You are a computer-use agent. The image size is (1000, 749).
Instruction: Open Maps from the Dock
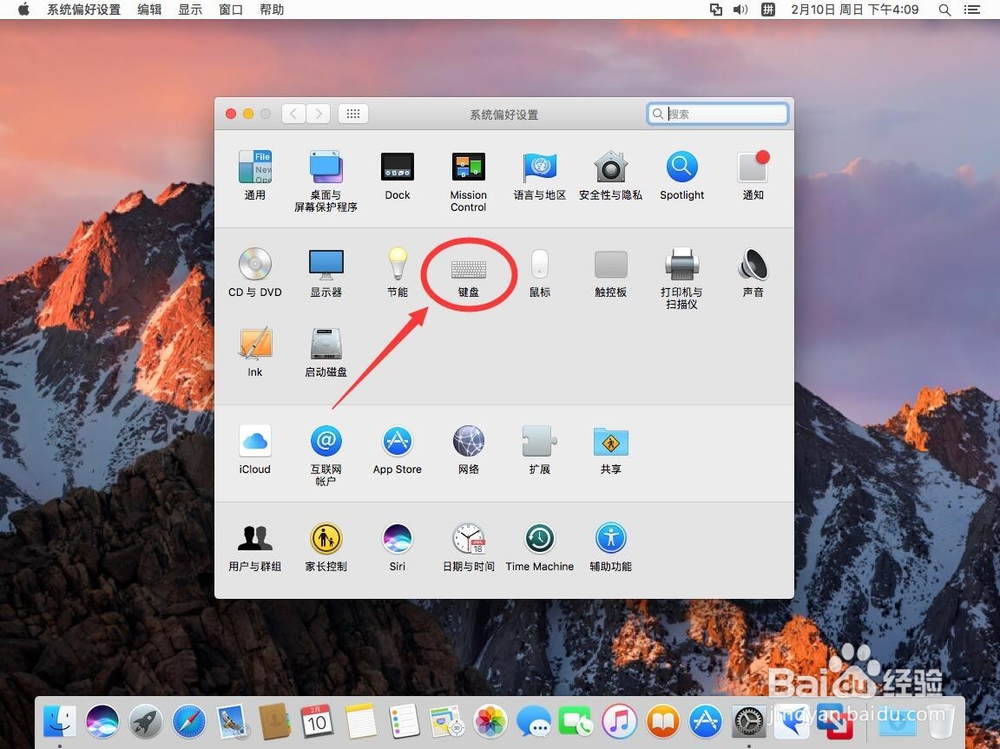tap(446, 722)
